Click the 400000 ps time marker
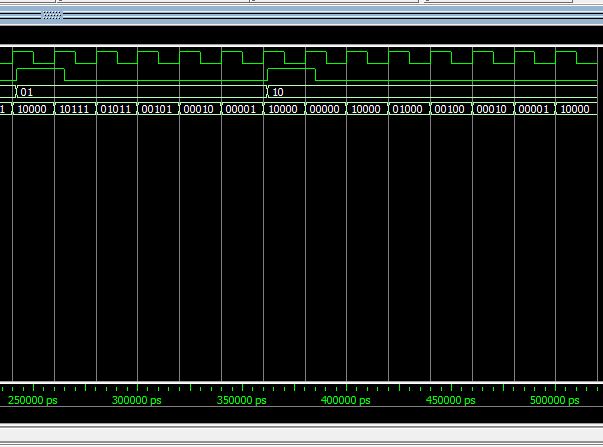Image resolution: width=603 pixels, height=447 pixels. (x=345, y=400)
